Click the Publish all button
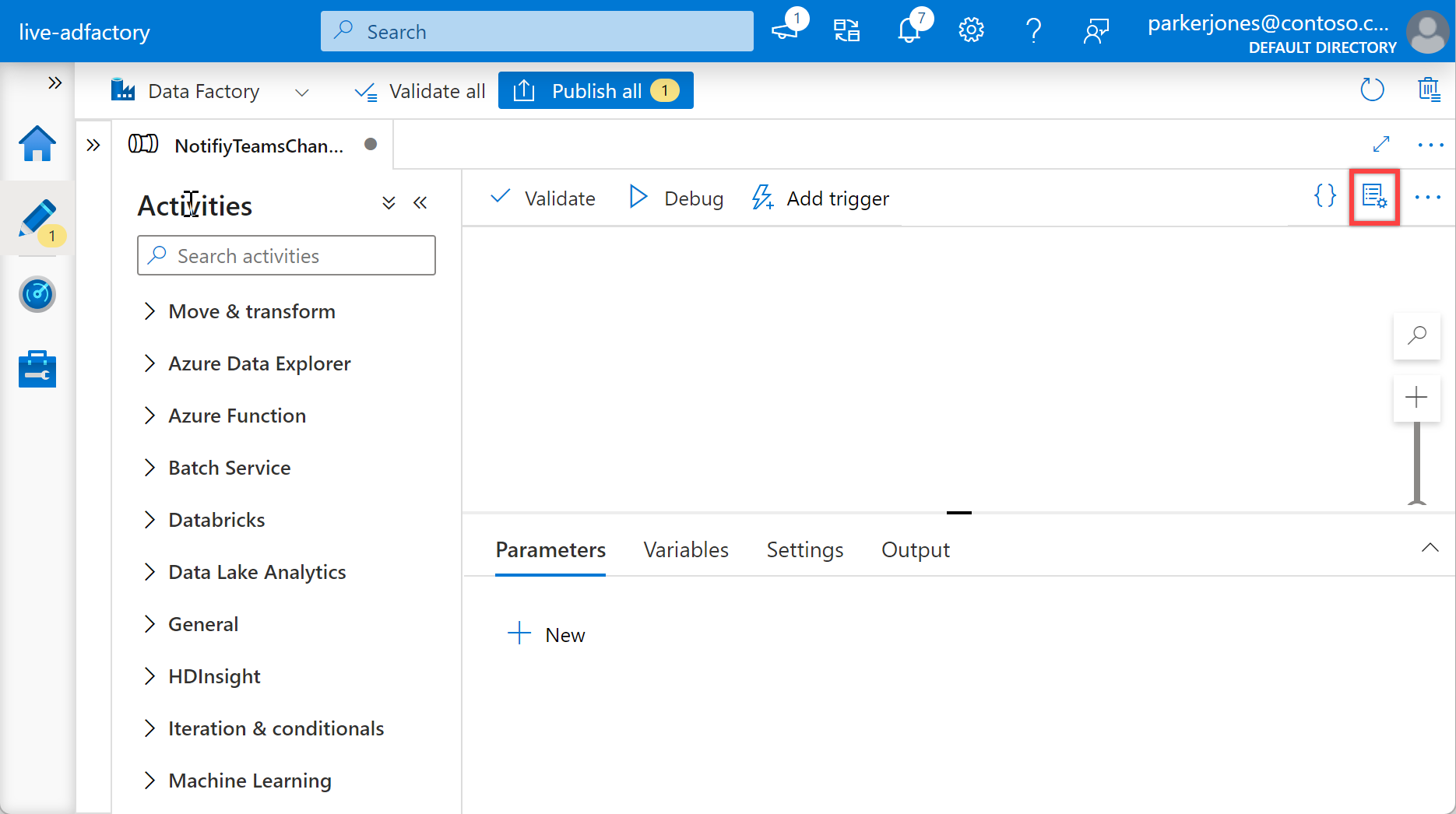Viewport: 1456px width, 814px height. pyautogui.click(x=596, y=91)
